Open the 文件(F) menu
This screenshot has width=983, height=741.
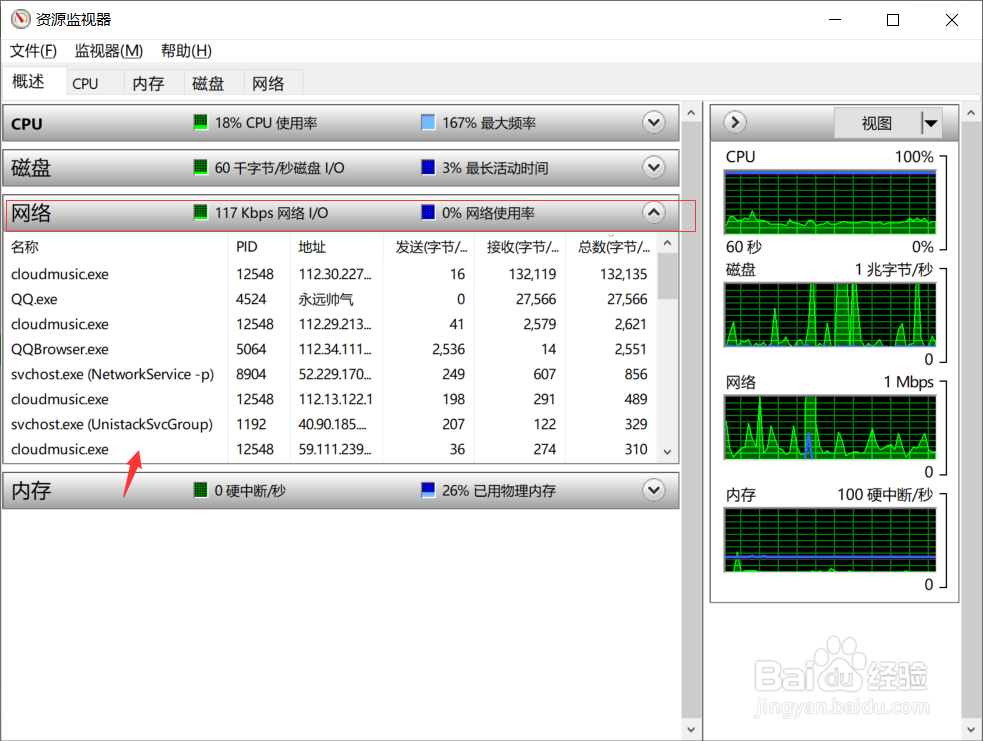[x=33, y=51]
